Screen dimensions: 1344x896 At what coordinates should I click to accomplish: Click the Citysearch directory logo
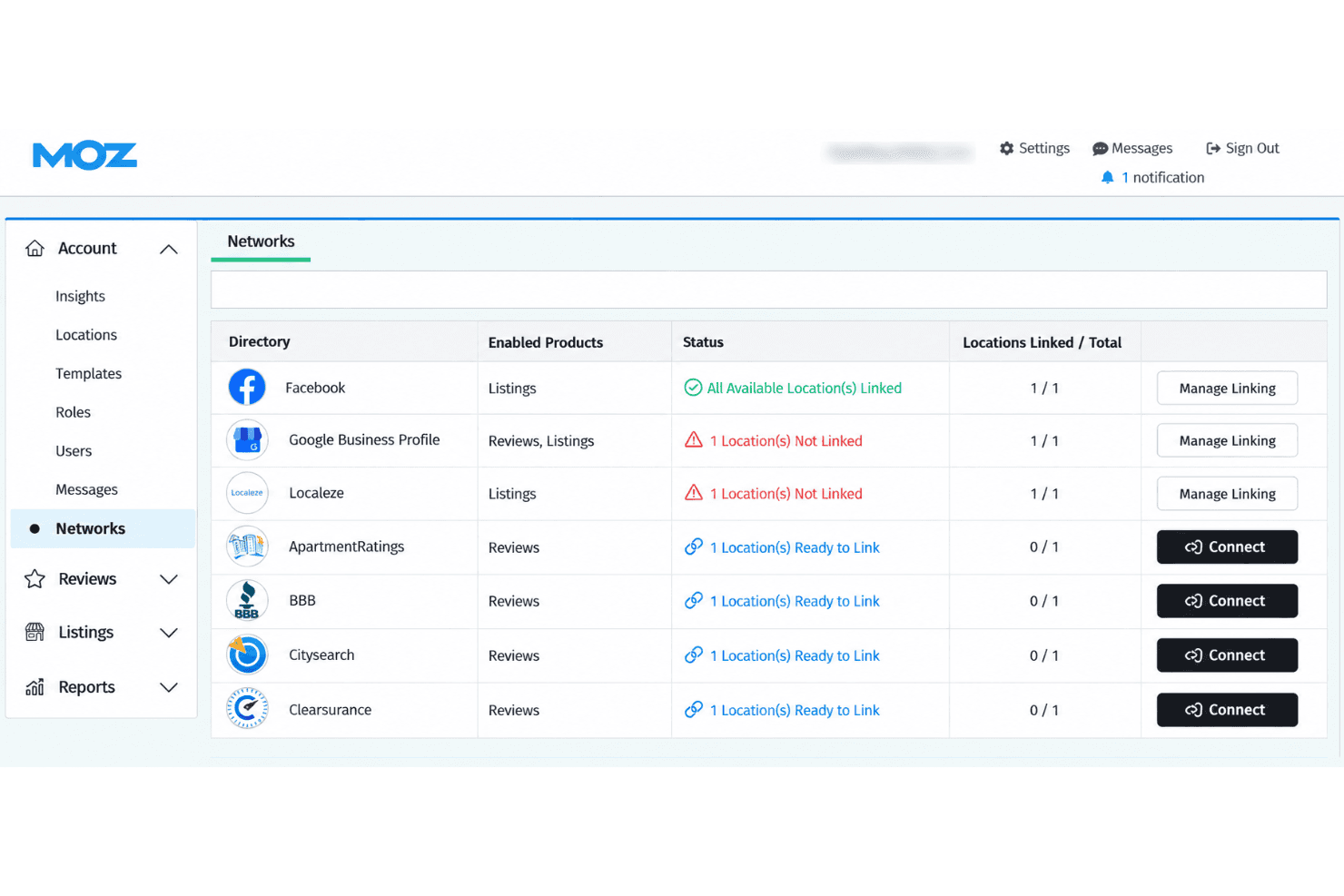tap(247, 655)
